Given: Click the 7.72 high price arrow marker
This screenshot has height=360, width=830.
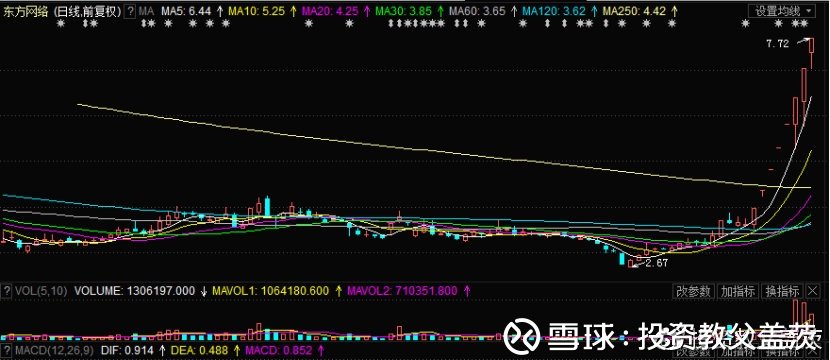Looking at the screenshot, I should tap(789, 44).
